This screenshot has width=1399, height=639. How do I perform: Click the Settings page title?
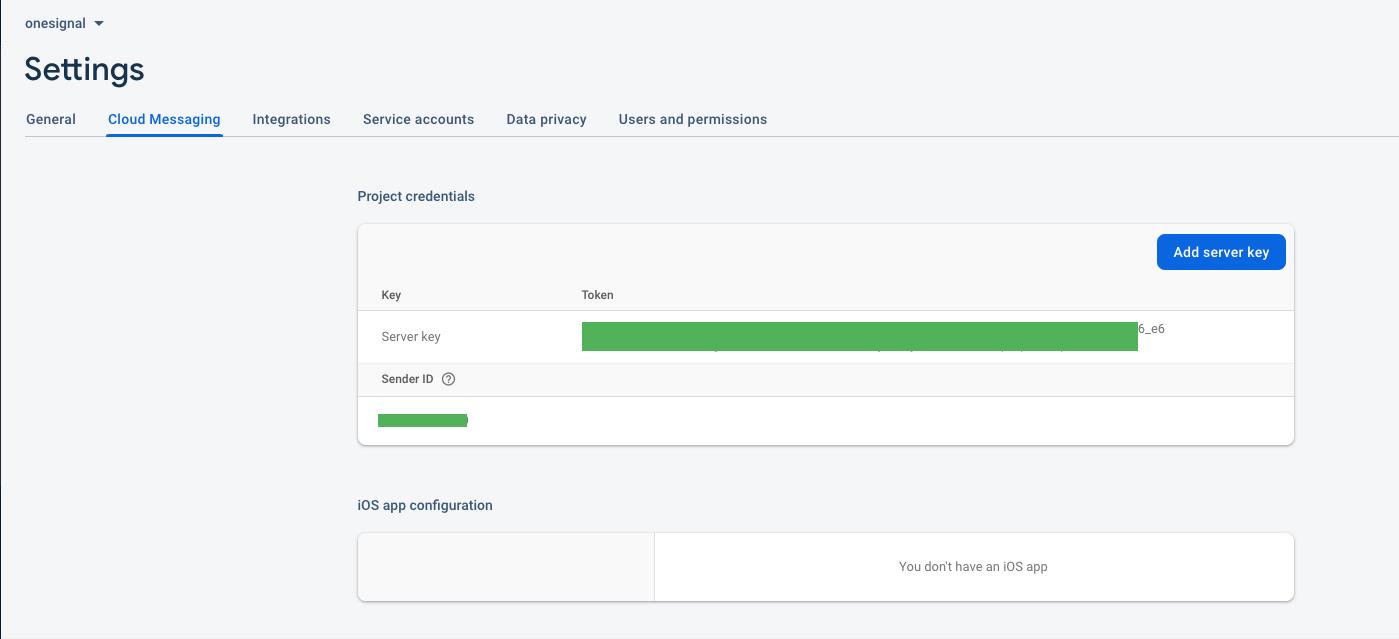(x=84, y=69)
